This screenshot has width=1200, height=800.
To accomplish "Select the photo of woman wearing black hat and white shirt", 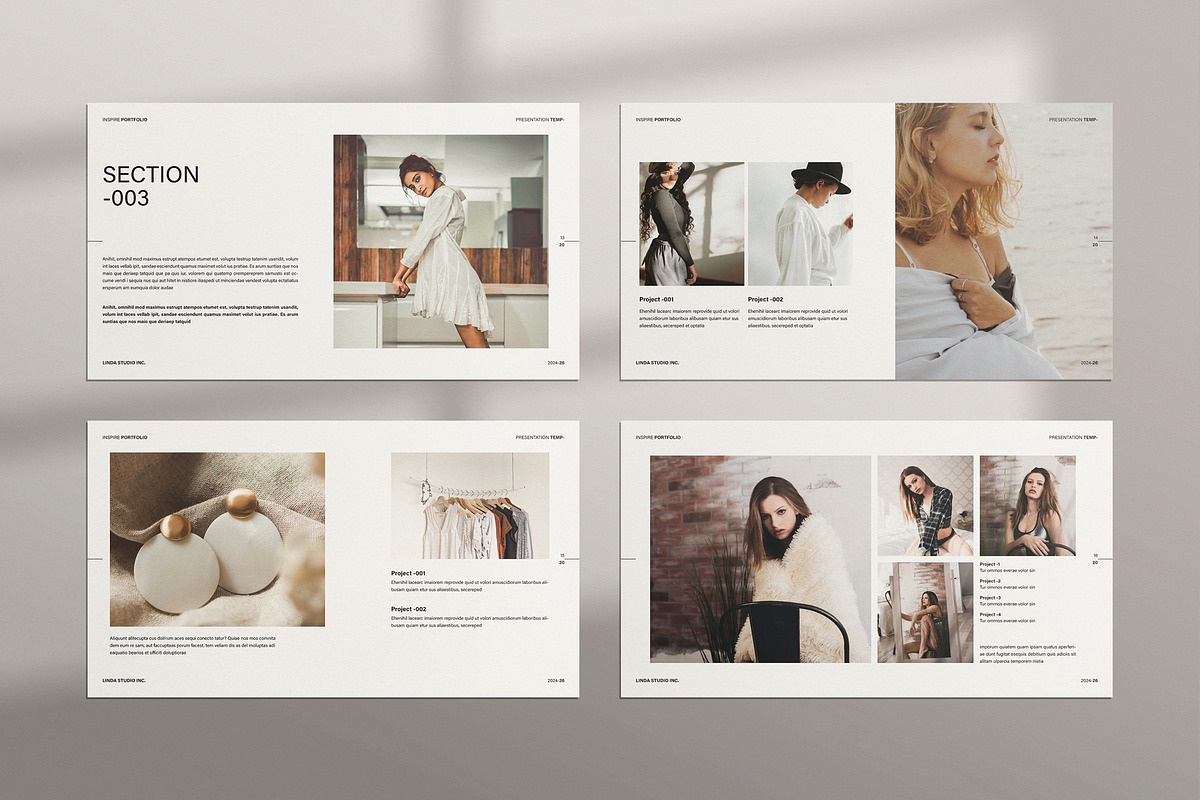I will pos(800,224).
